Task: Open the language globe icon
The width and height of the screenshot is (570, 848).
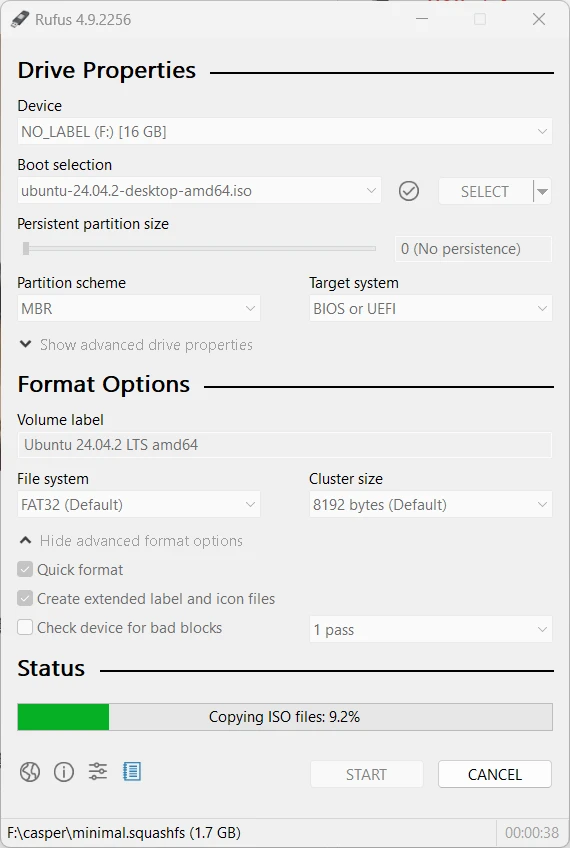Action: pos(30,772)
